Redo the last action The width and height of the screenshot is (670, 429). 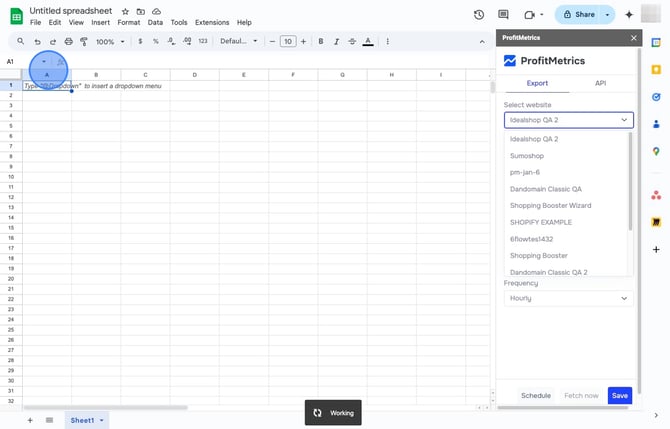point(53,41)
